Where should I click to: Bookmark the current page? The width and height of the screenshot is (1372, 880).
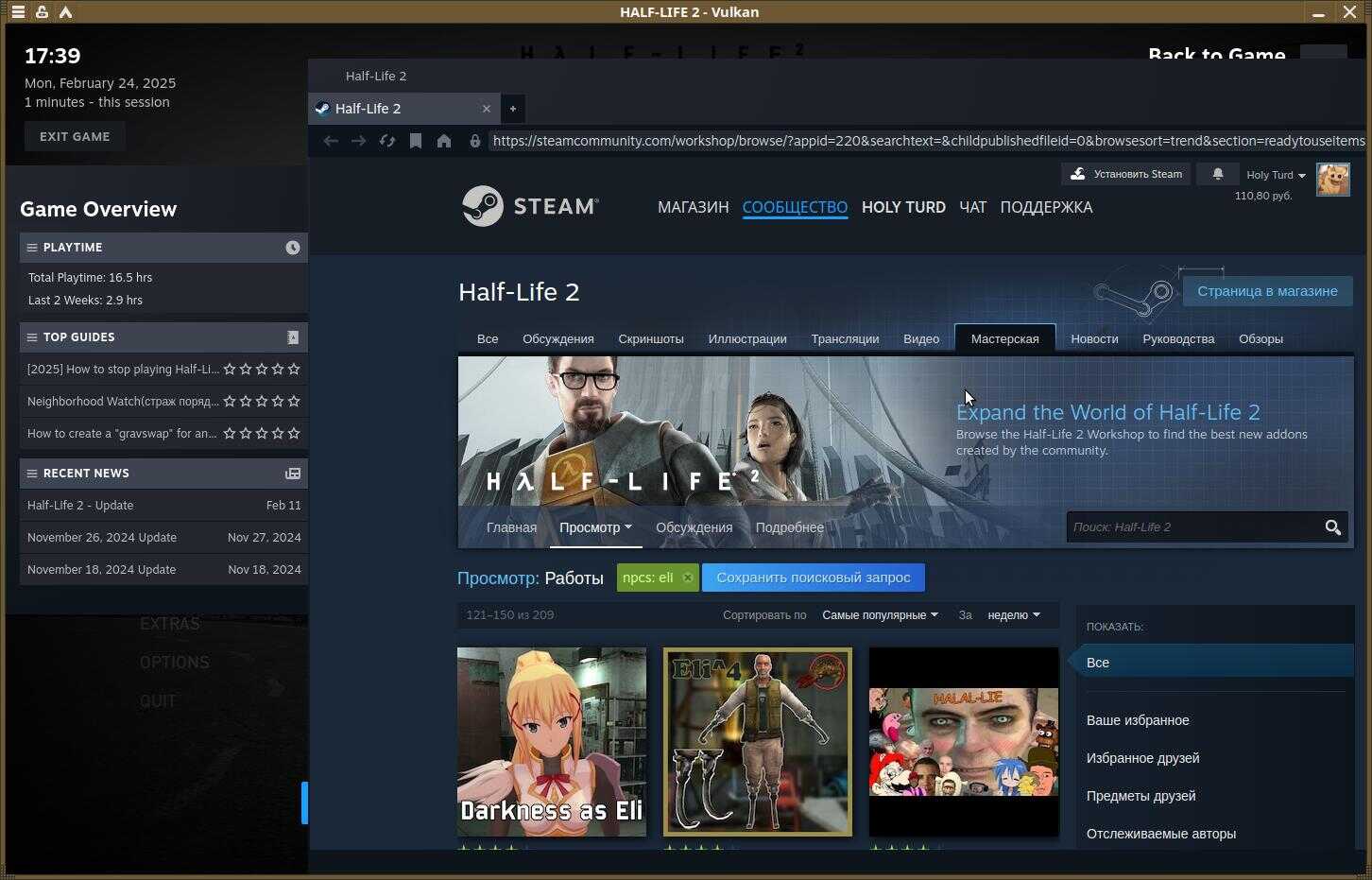[x=415, y=141]
